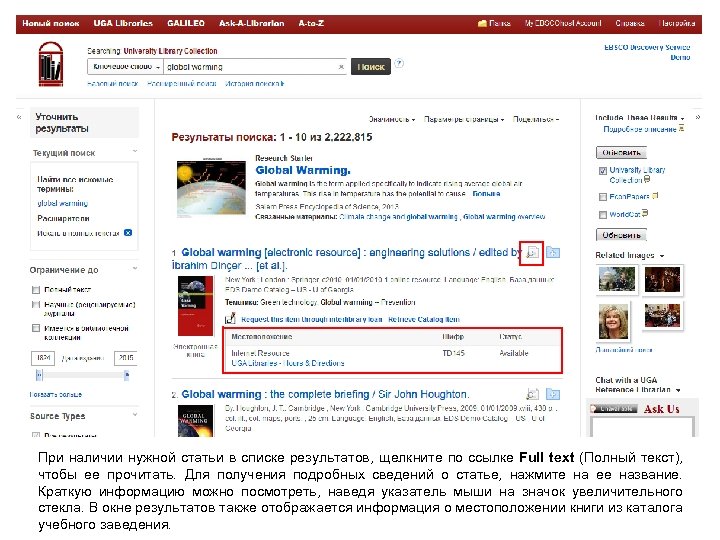Open the Global Warming Research Starter title

coord(303,170)
